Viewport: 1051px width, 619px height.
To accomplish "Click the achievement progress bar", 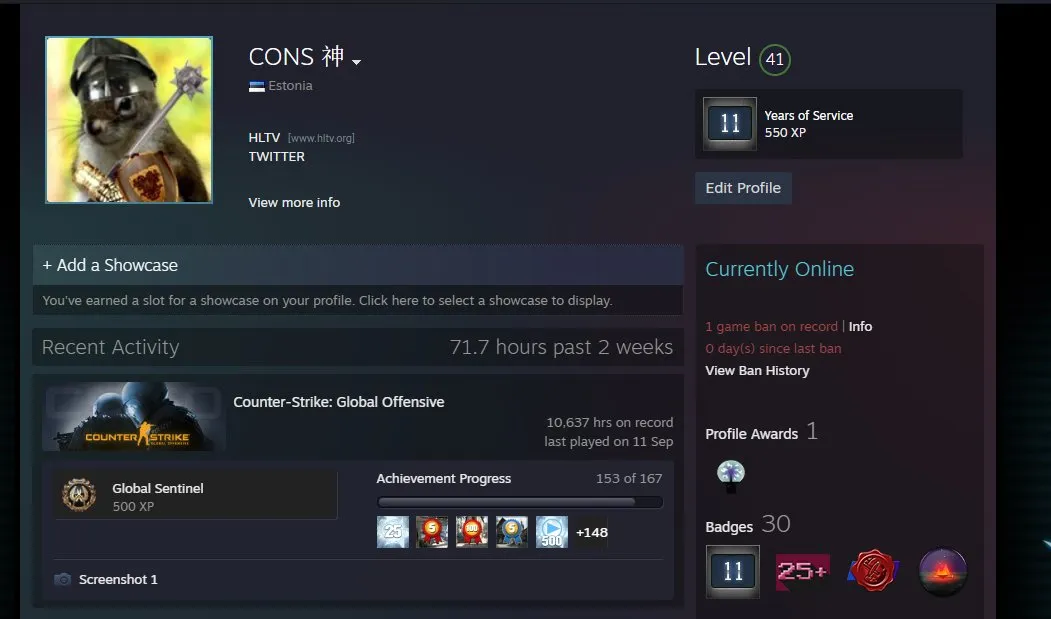I will point(519,502).
